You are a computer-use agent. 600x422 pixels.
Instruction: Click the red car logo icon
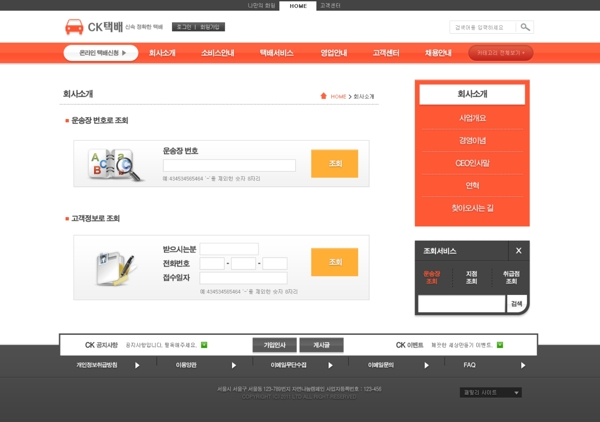pos(74,27)
